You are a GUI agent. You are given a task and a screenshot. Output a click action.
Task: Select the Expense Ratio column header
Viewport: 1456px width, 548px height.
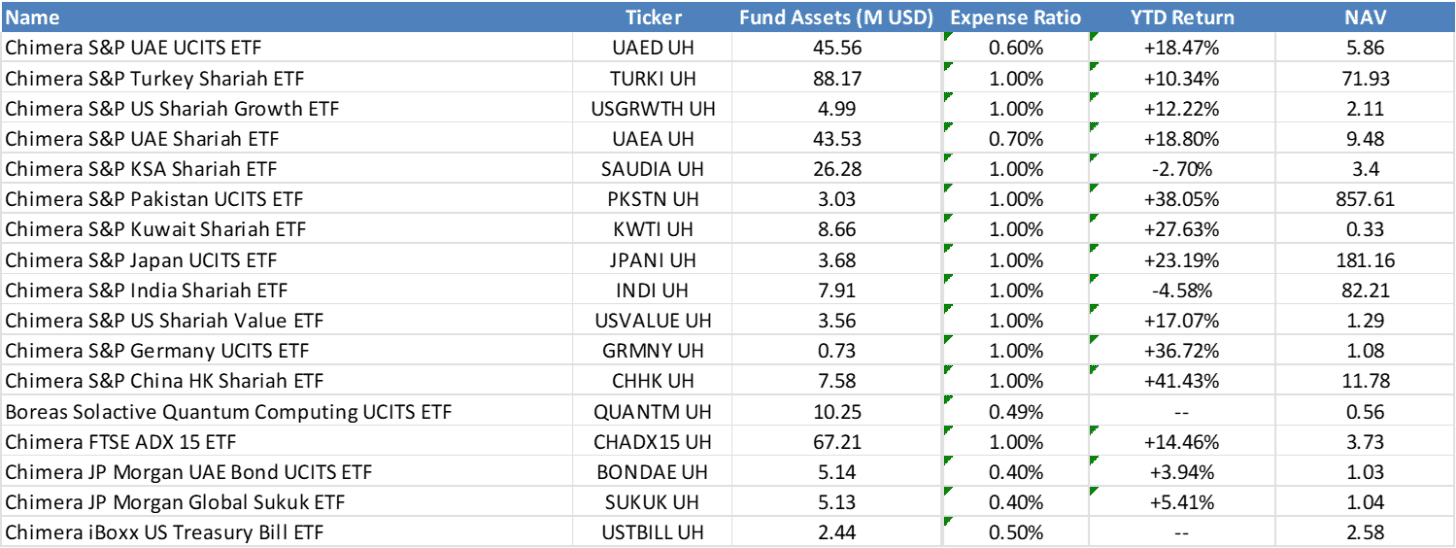point(1015,17)
